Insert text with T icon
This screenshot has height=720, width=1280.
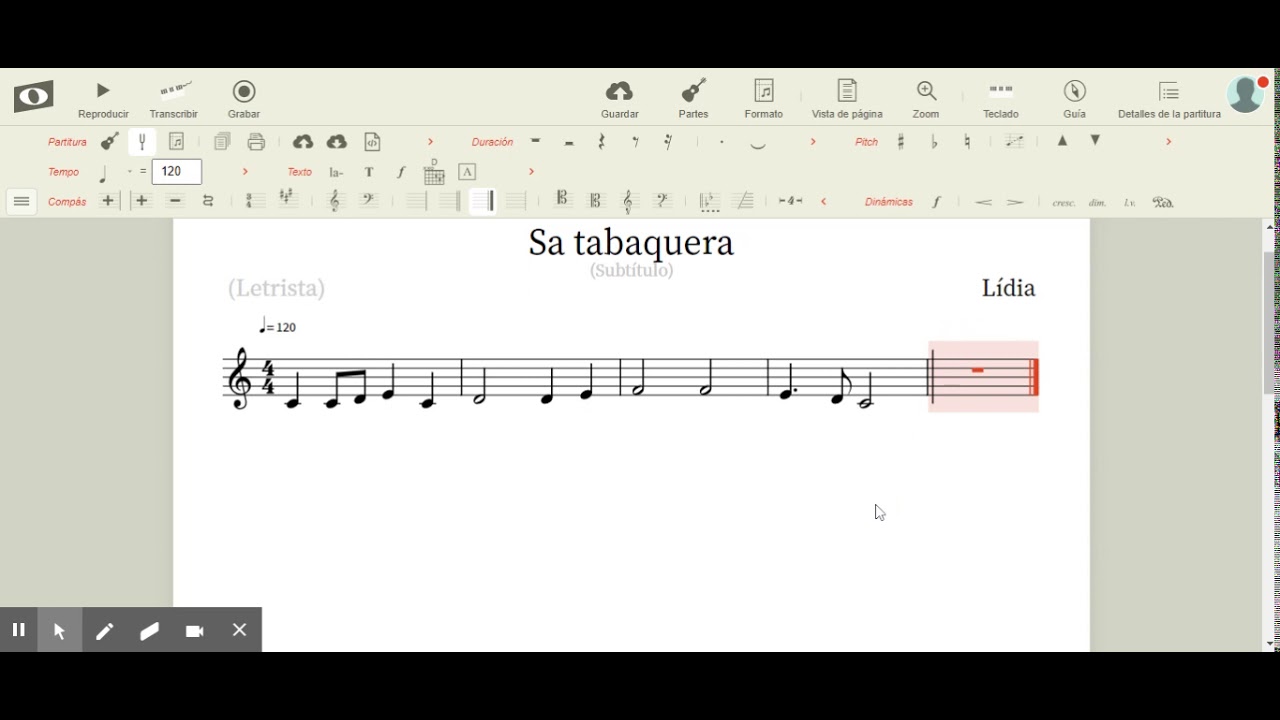[369, 172]
